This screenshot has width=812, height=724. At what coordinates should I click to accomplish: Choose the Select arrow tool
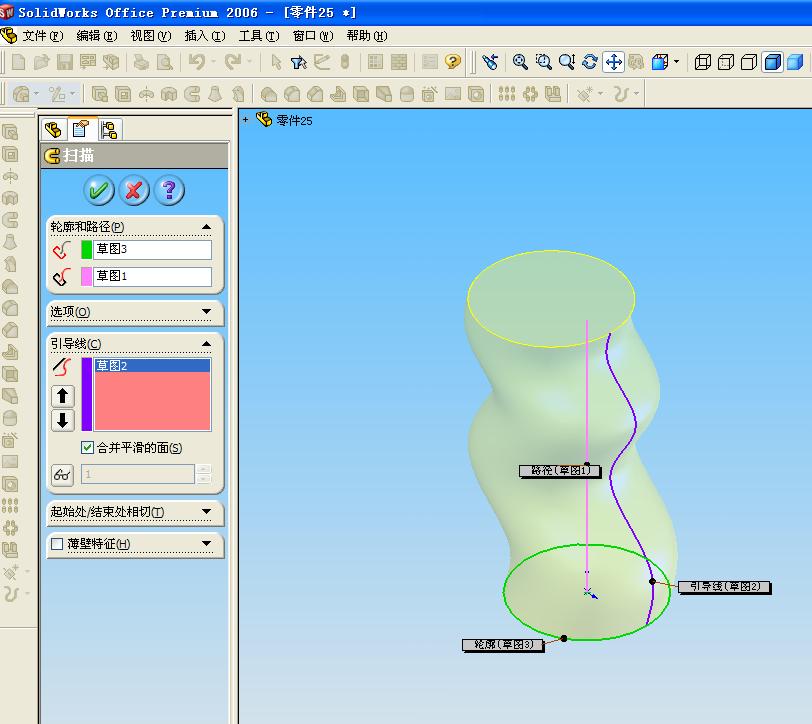[277, 62]
